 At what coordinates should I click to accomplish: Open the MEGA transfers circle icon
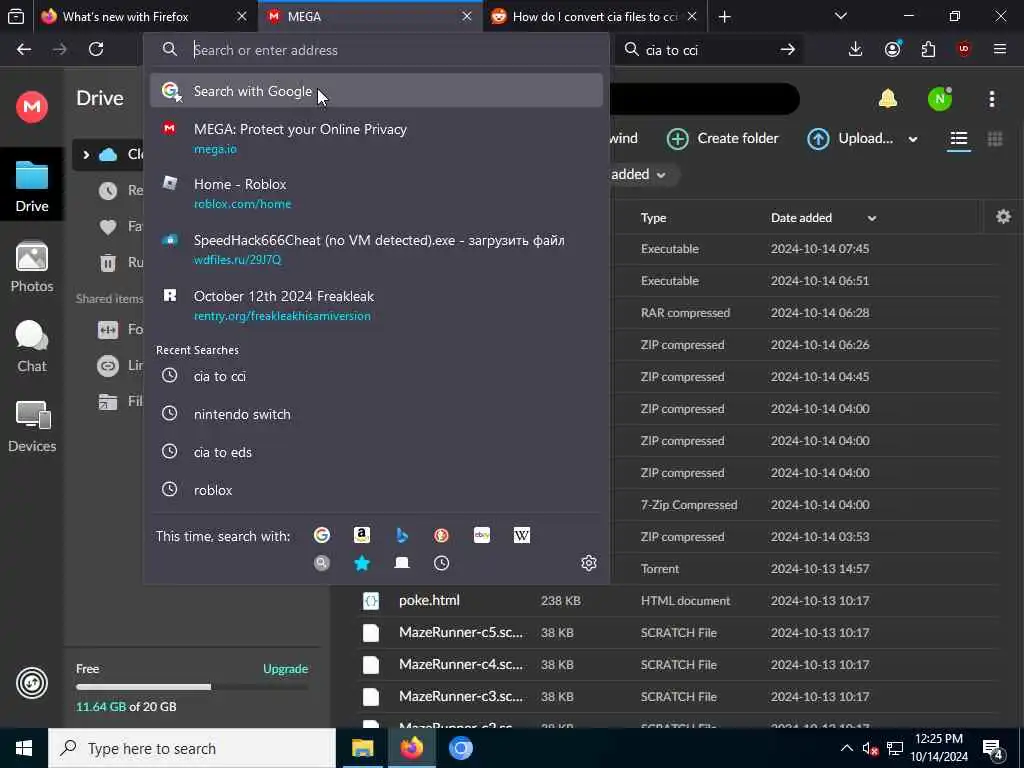click(32, 683)
